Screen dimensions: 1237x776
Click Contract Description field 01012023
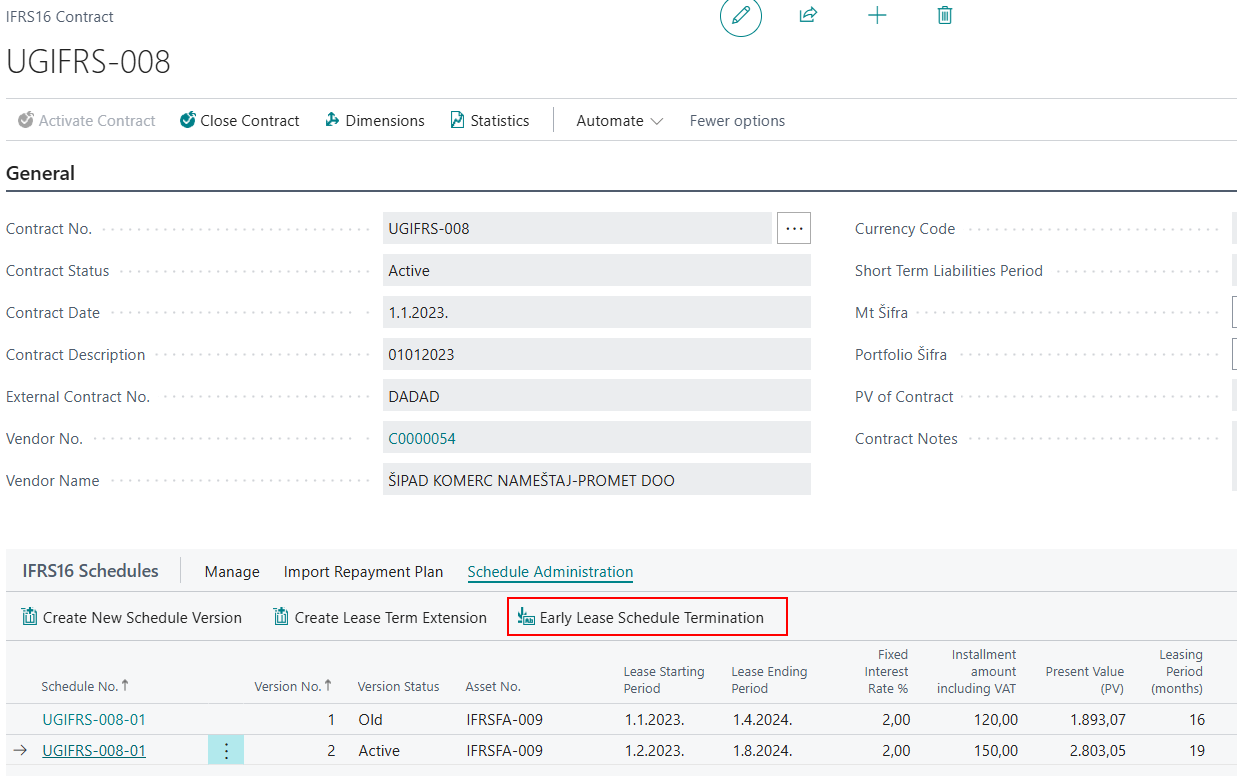pos(597,354)
